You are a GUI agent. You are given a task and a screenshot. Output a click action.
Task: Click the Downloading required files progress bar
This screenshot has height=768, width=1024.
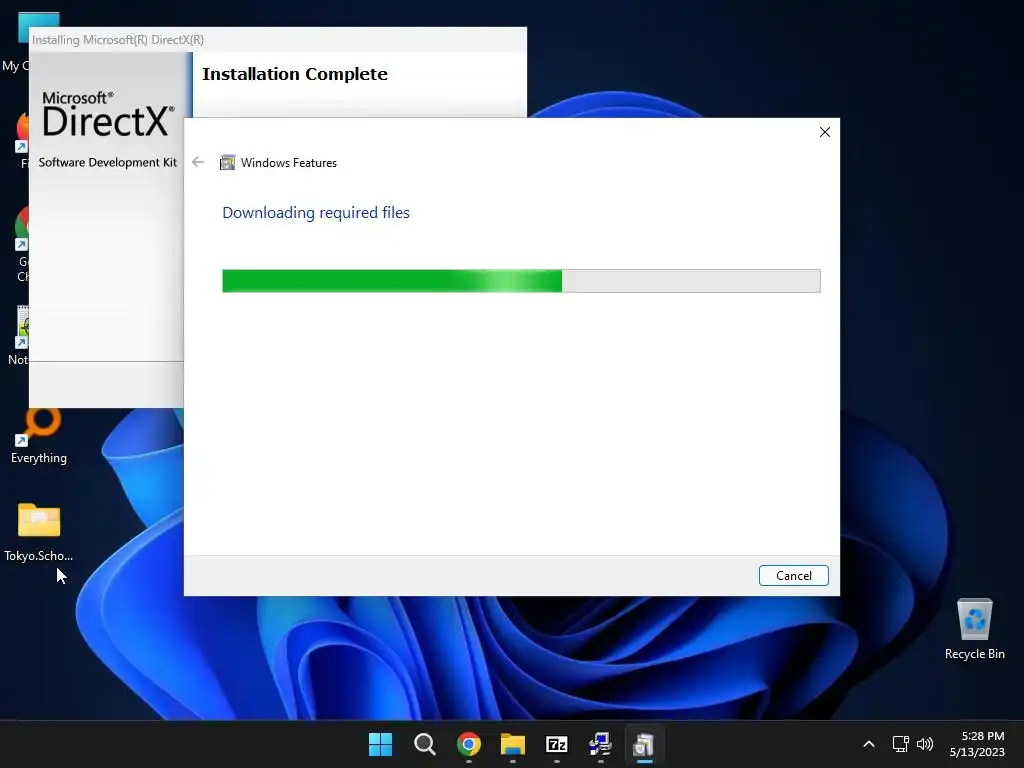pos(521,281)
